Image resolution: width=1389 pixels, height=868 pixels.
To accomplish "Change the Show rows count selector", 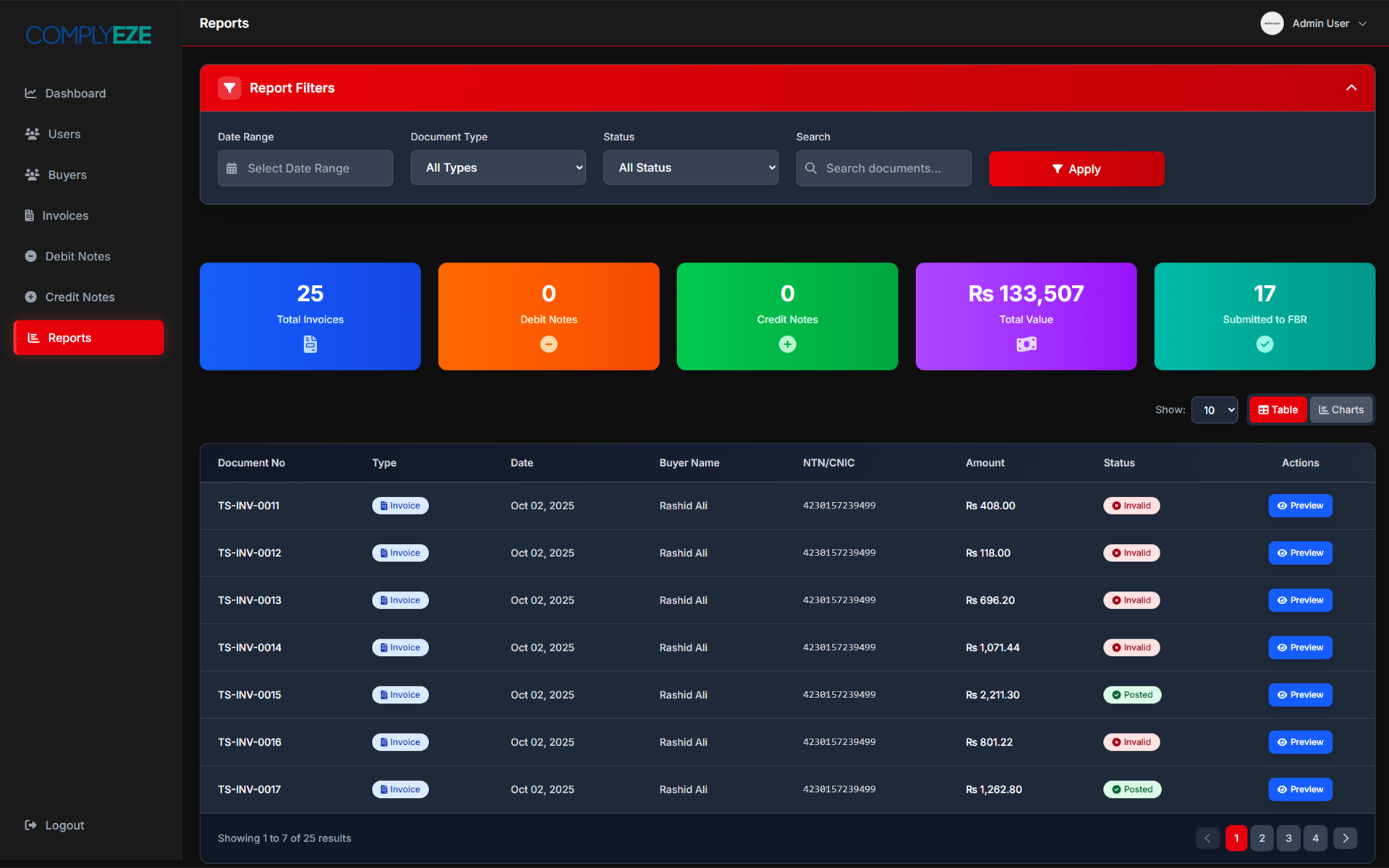I will point(1214,410).
